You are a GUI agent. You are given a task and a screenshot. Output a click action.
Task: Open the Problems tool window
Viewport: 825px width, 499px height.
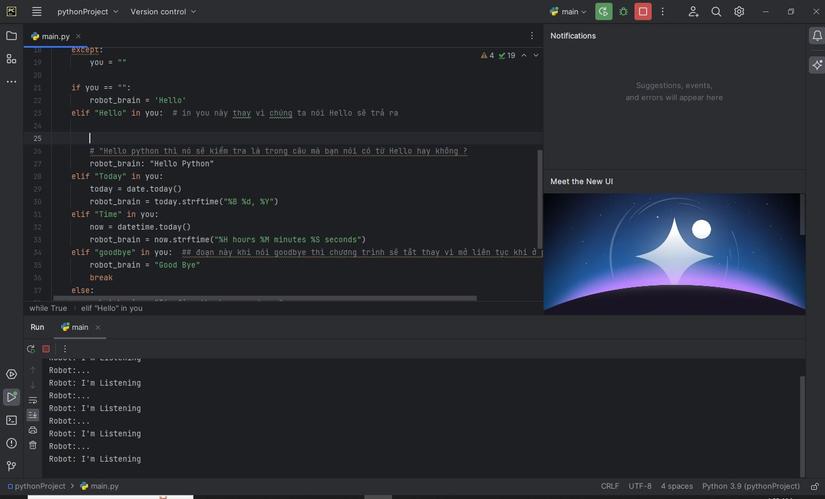pyautogui.click(x=11, y=443)
